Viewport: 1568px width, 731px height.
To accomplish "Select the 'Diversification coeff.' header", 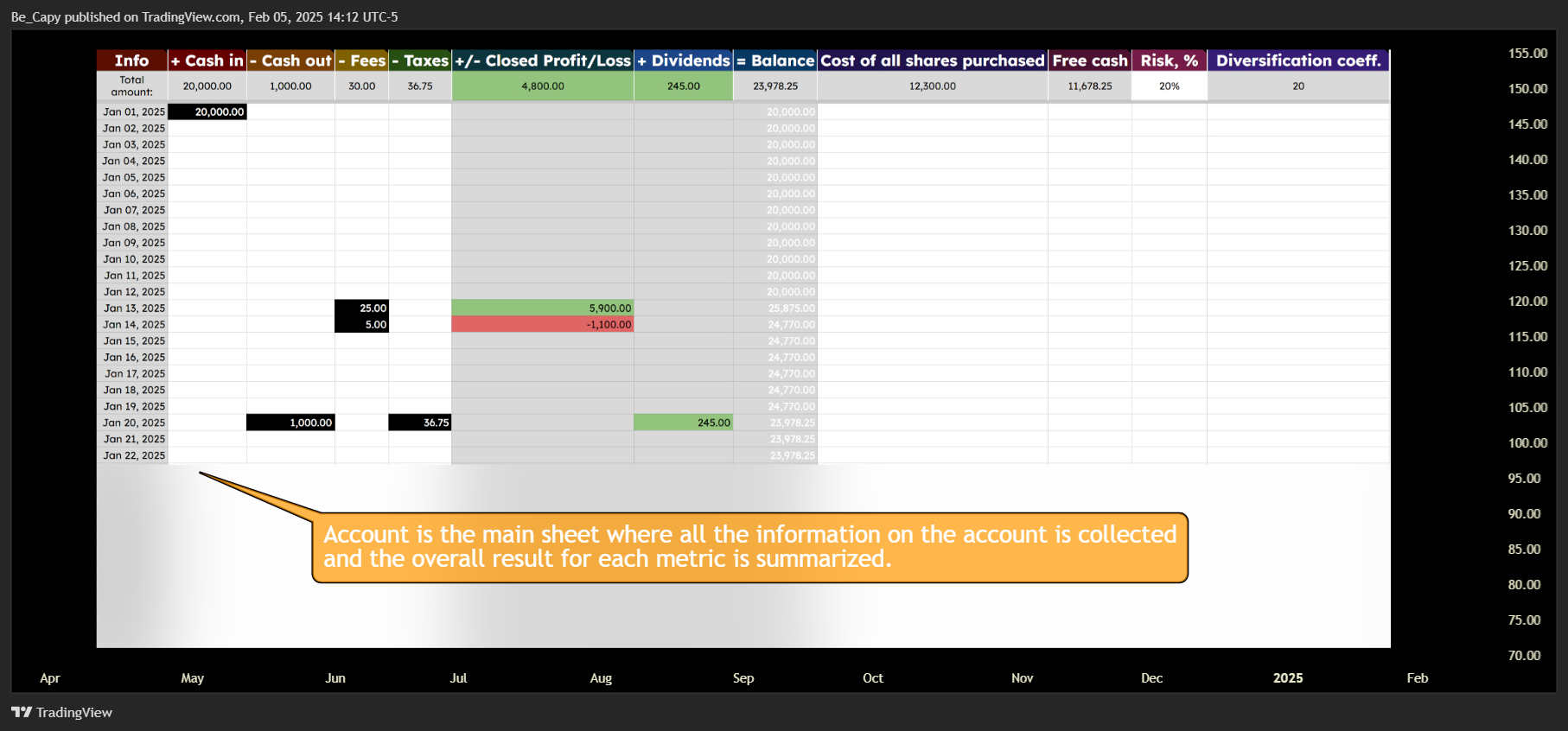I will point(1298,60).
